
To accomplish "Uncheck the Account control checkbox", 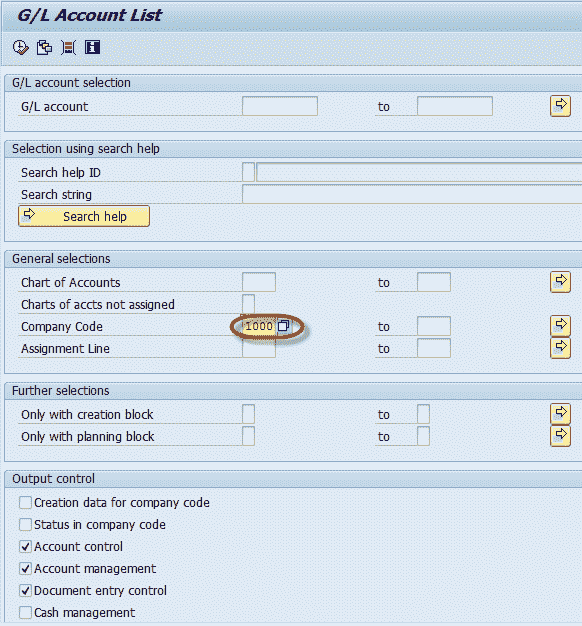I will coord(26,547).
